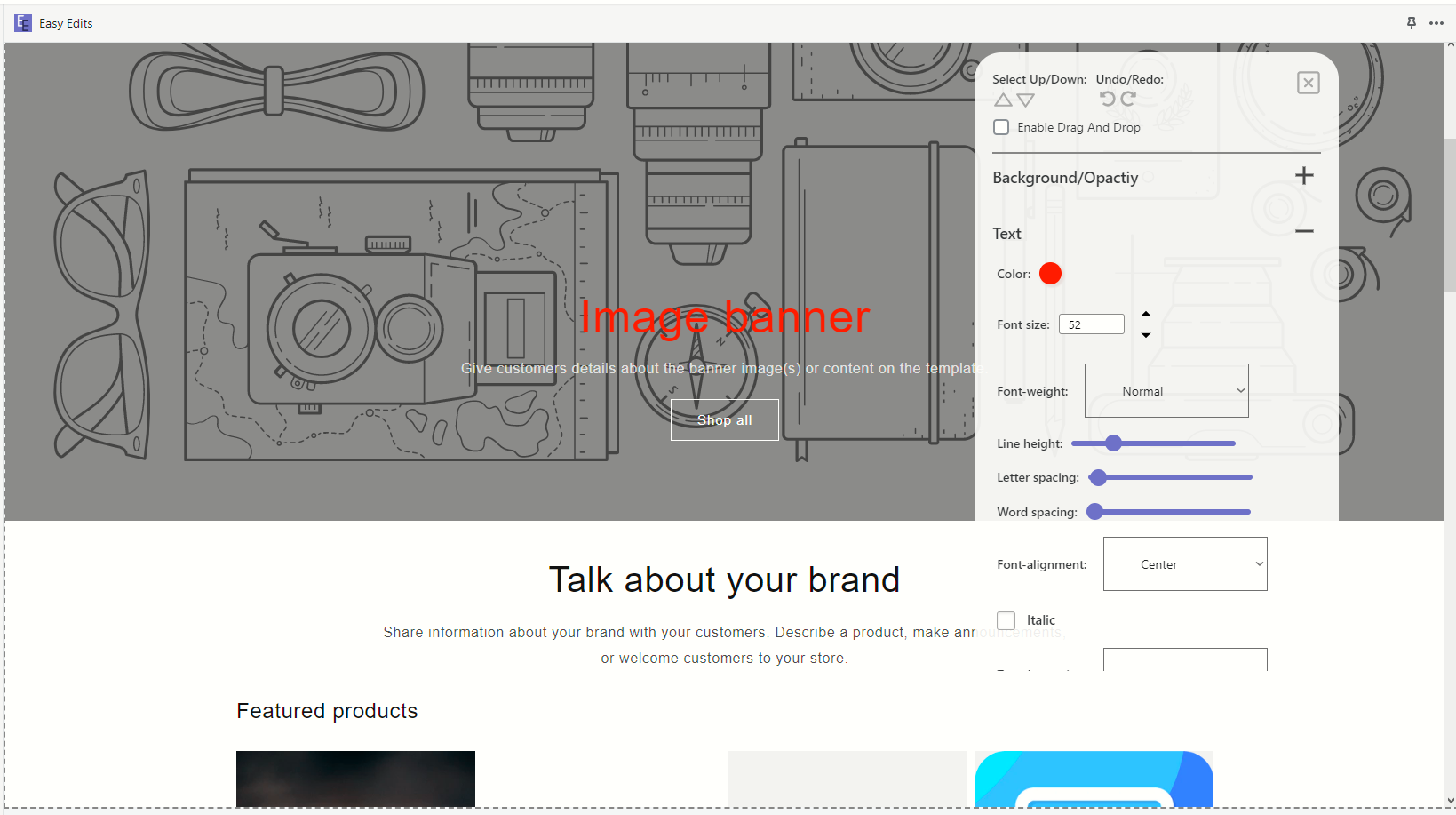1456x815 pixels.
Task: Click the Redo arrow icon
Action: (x=1128, y=99)
